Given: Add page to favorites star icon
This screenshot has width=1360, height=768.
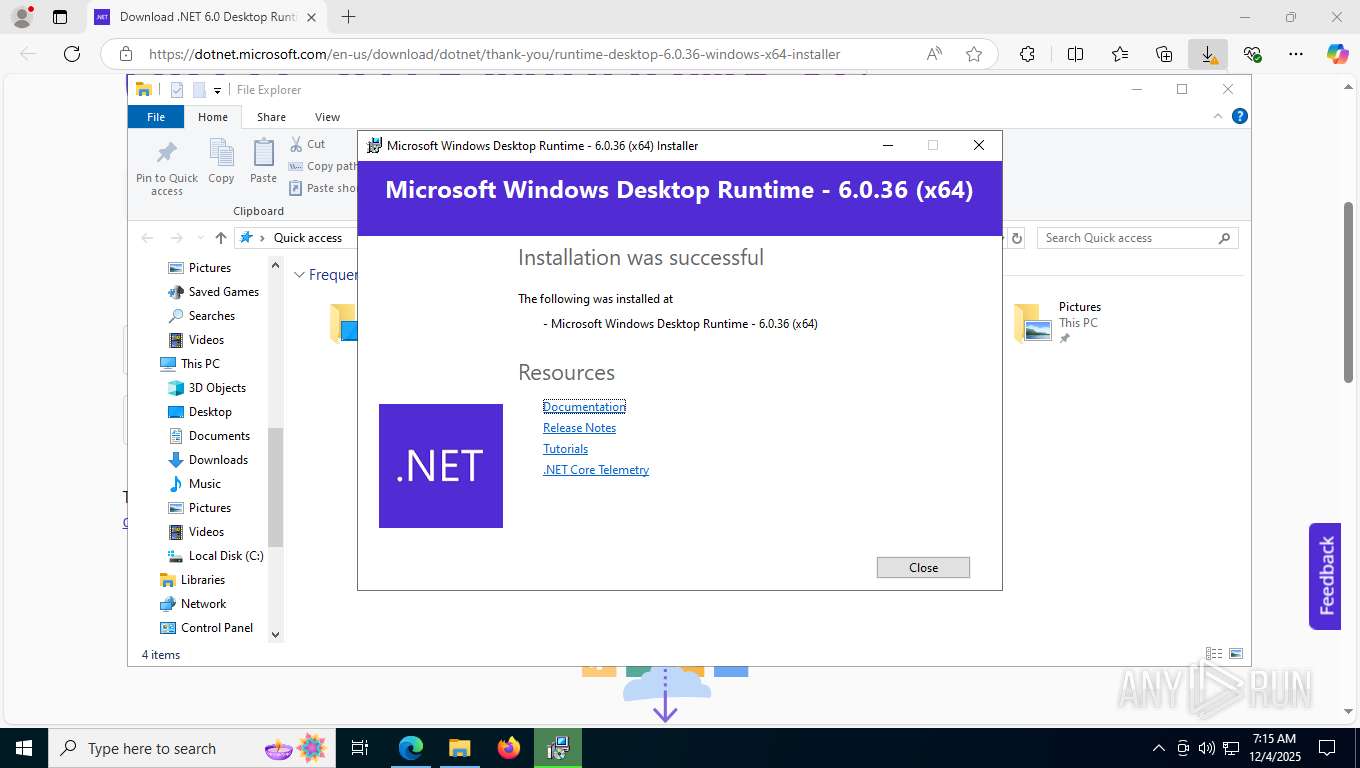Looking at the screenshot, I should pos(974,54).
